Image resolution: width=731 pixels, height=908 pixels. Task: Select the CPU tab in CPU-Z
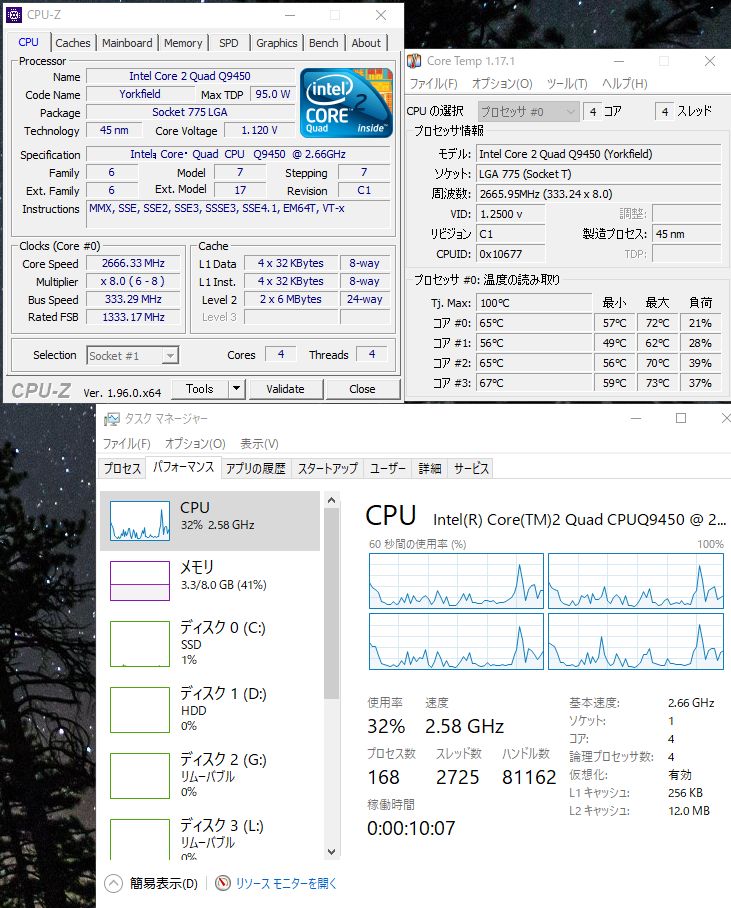click(28, 42)
